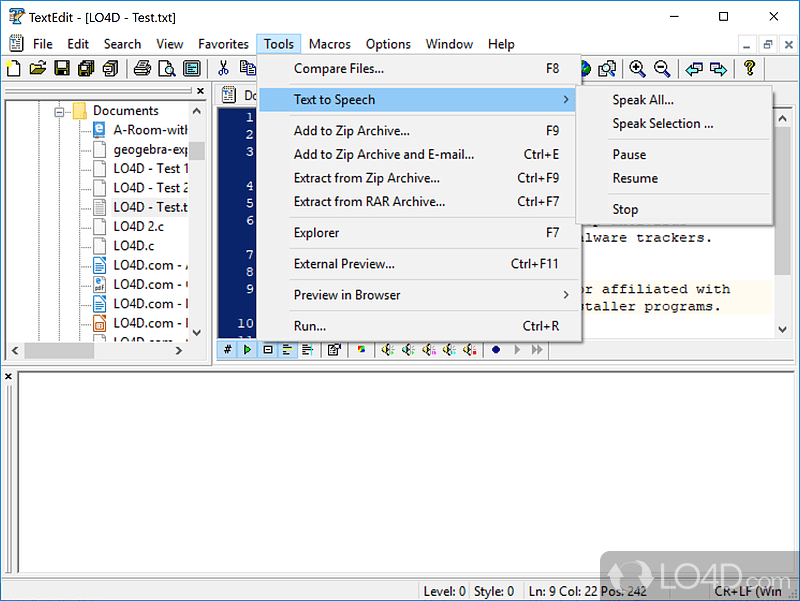
Task: Select Add to Zip Archive and E-mail
Action: point(417,154)
